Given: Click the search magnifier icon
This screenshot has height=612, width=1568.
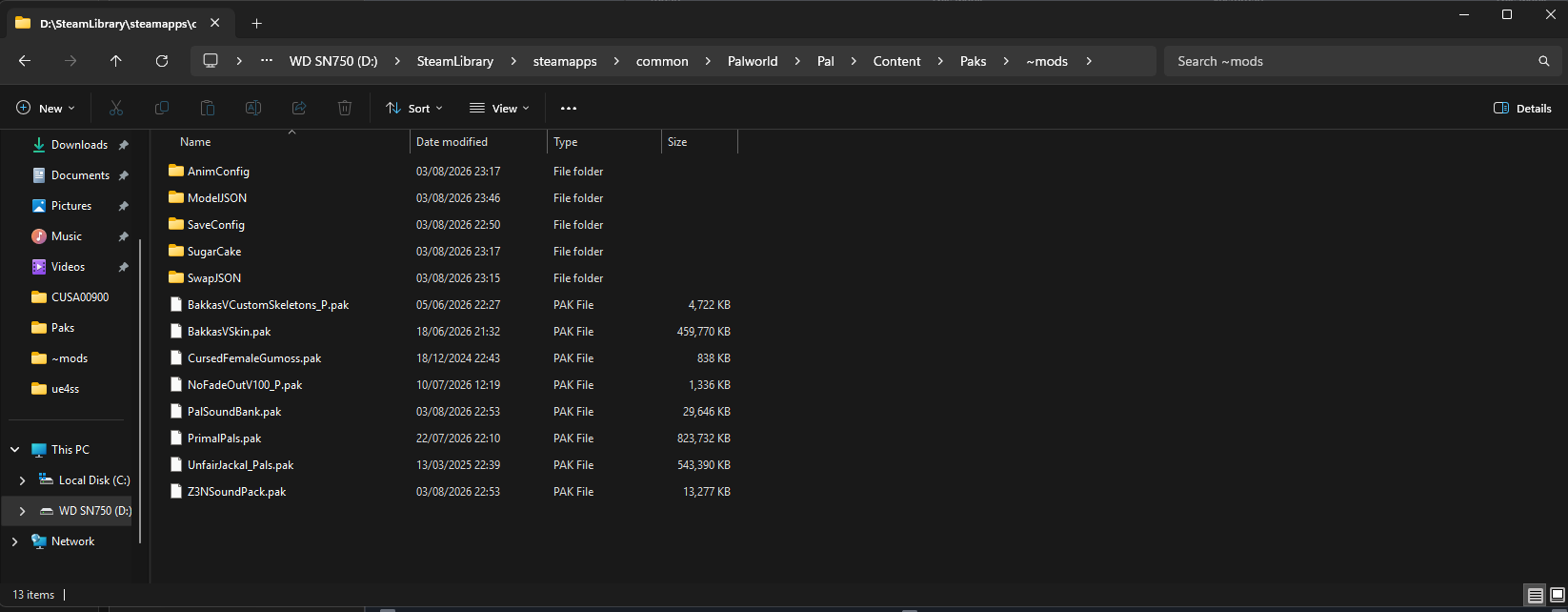Looking at the screenshot, I should pos(1544,61).
